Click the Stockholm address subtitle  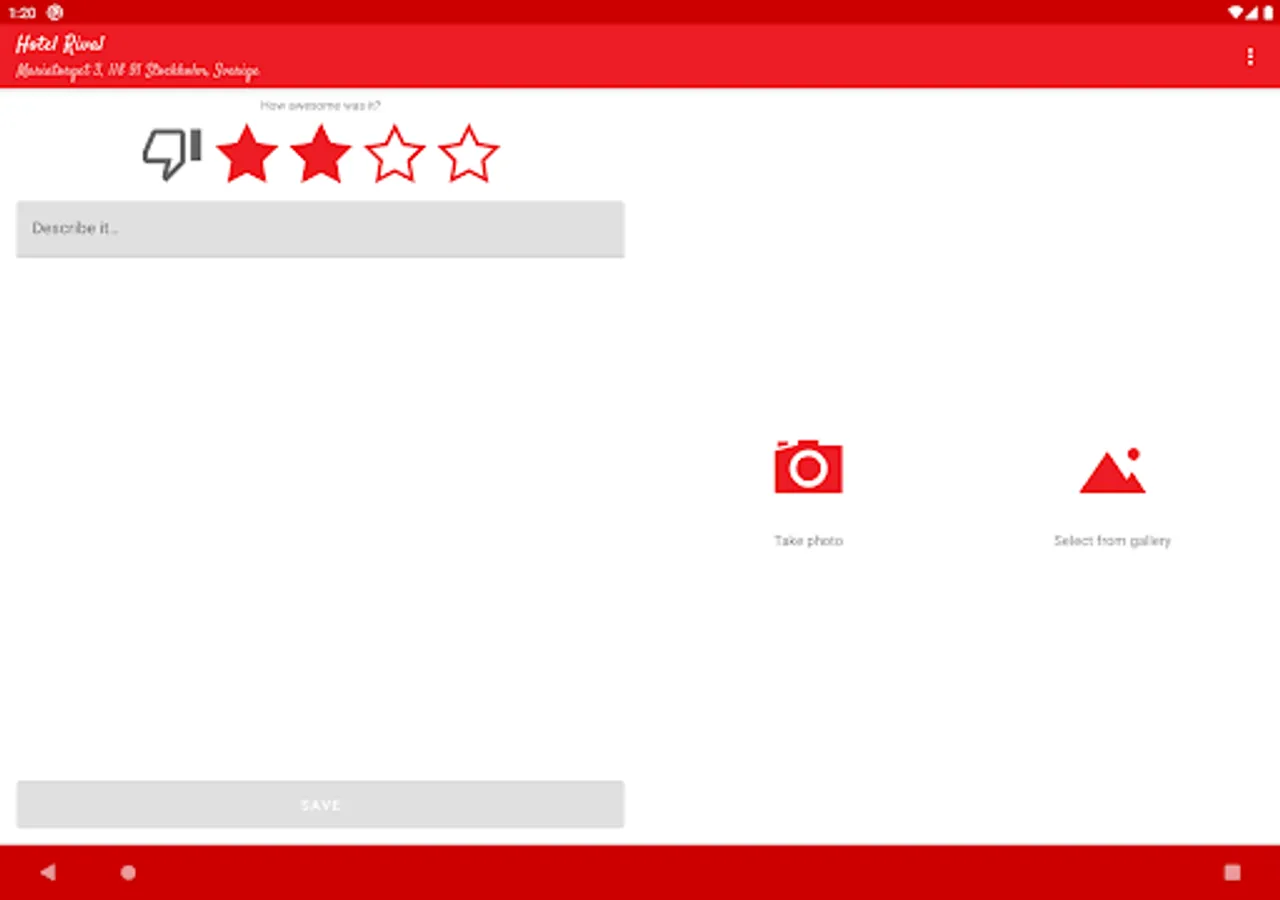point(138,71)
